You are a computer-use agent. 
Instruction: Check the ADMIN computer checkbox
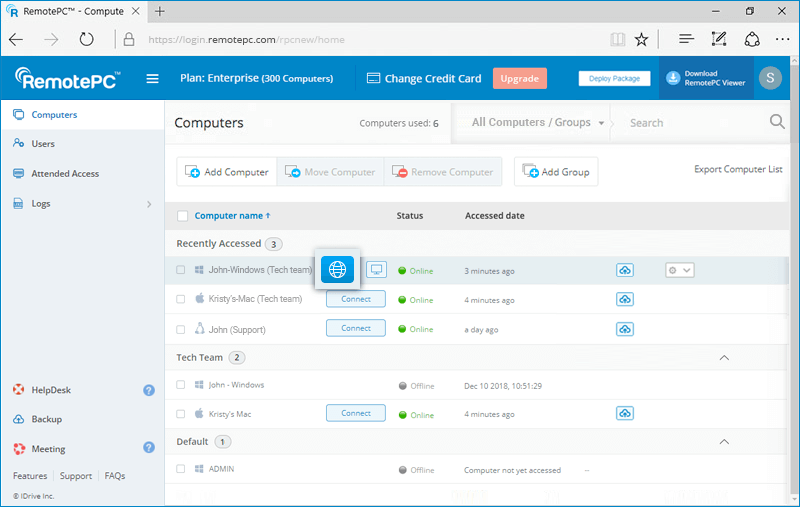pyautogui.click(x=181, y=469)
